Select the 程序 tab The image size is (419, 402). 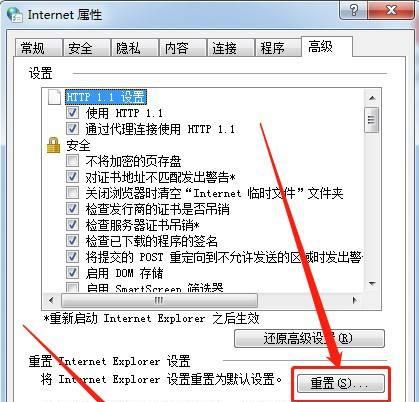278,48
